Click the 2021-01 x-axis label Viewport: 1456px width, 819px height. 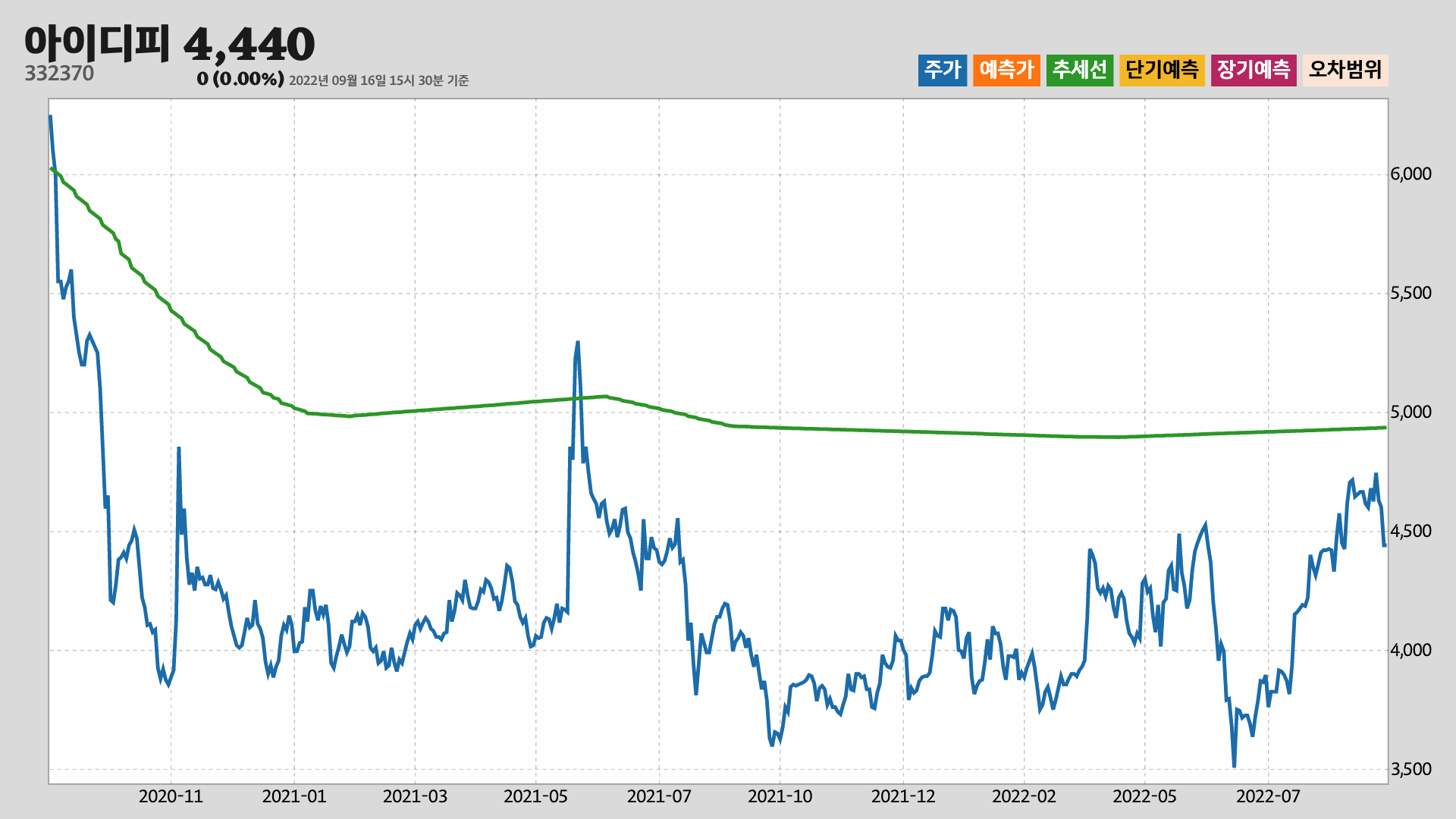(294, 797)
